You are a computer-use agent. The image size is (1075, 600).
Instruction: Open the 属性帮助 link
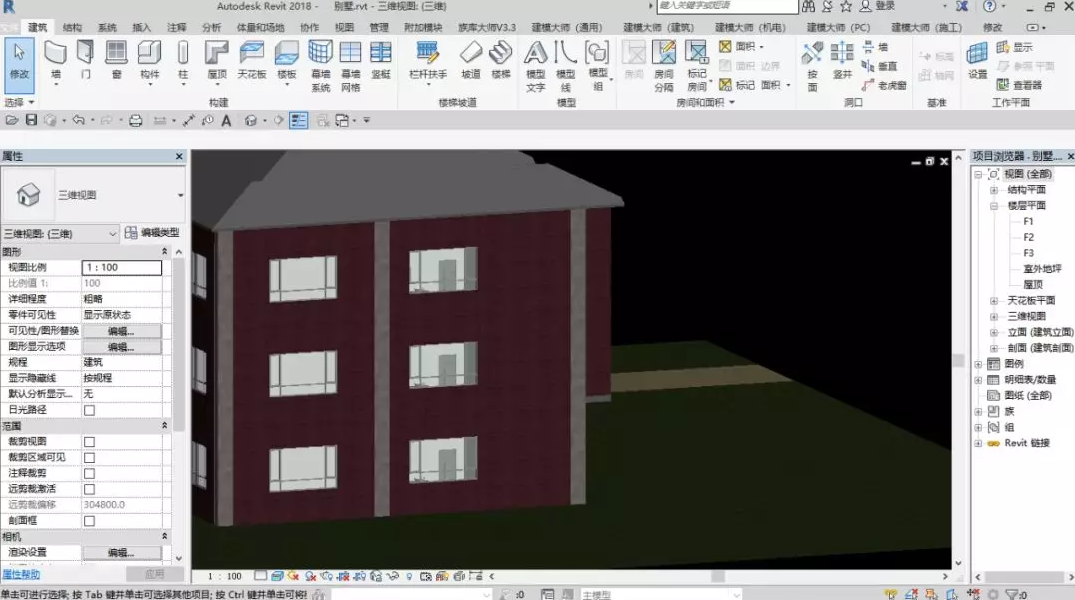click(x=21, y=574)
